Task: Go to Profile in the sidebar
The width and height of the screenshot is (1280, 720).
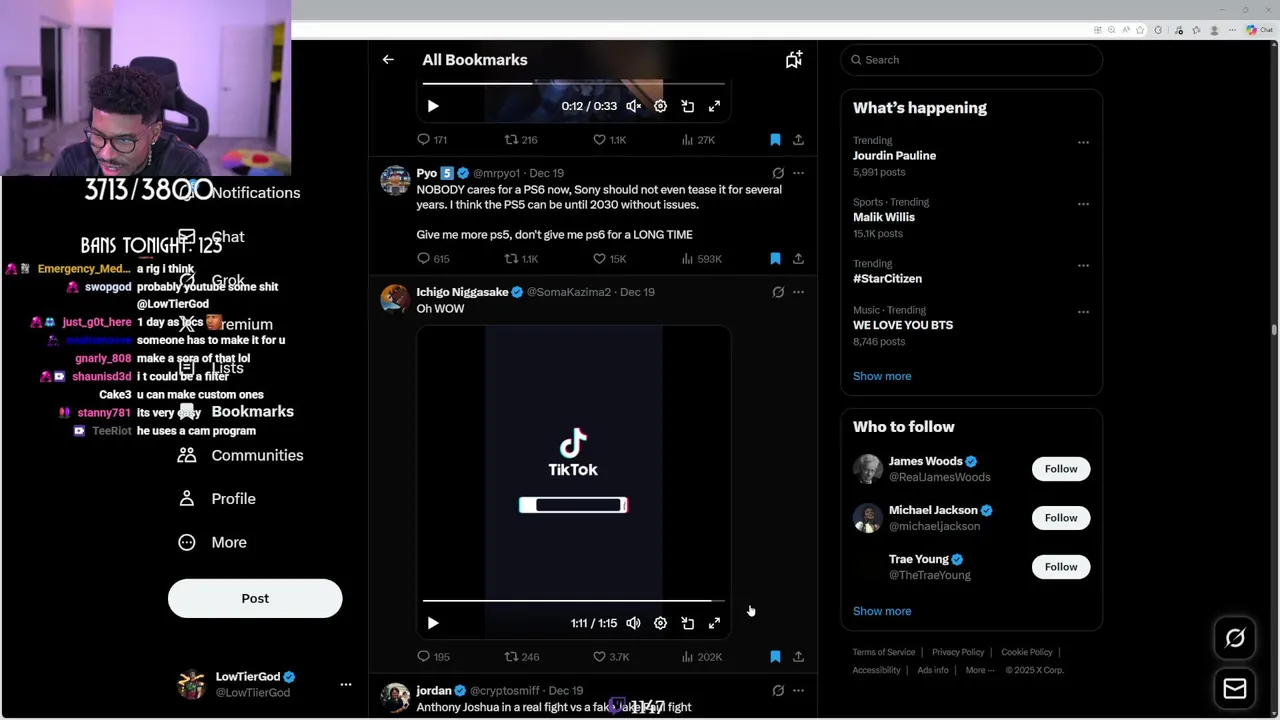Action: click(217, 499)
